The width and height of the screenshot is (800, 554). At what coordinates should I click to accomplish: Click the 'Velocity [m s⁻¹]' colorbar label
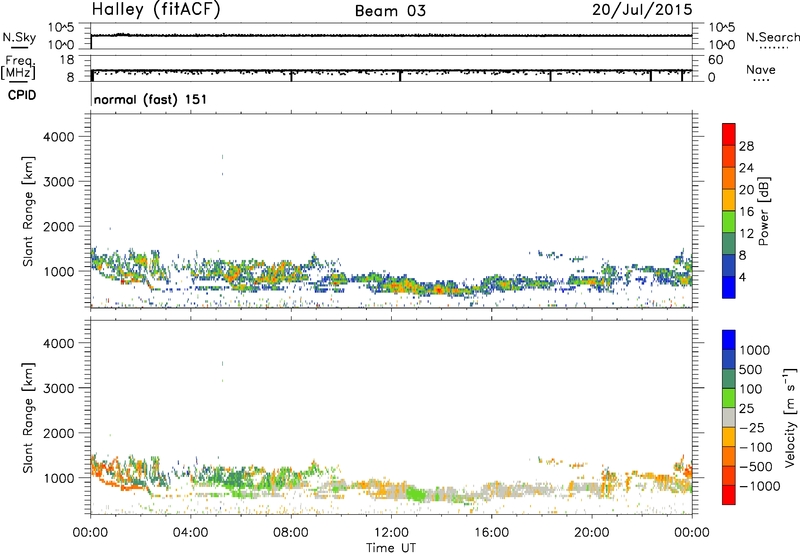790,417
